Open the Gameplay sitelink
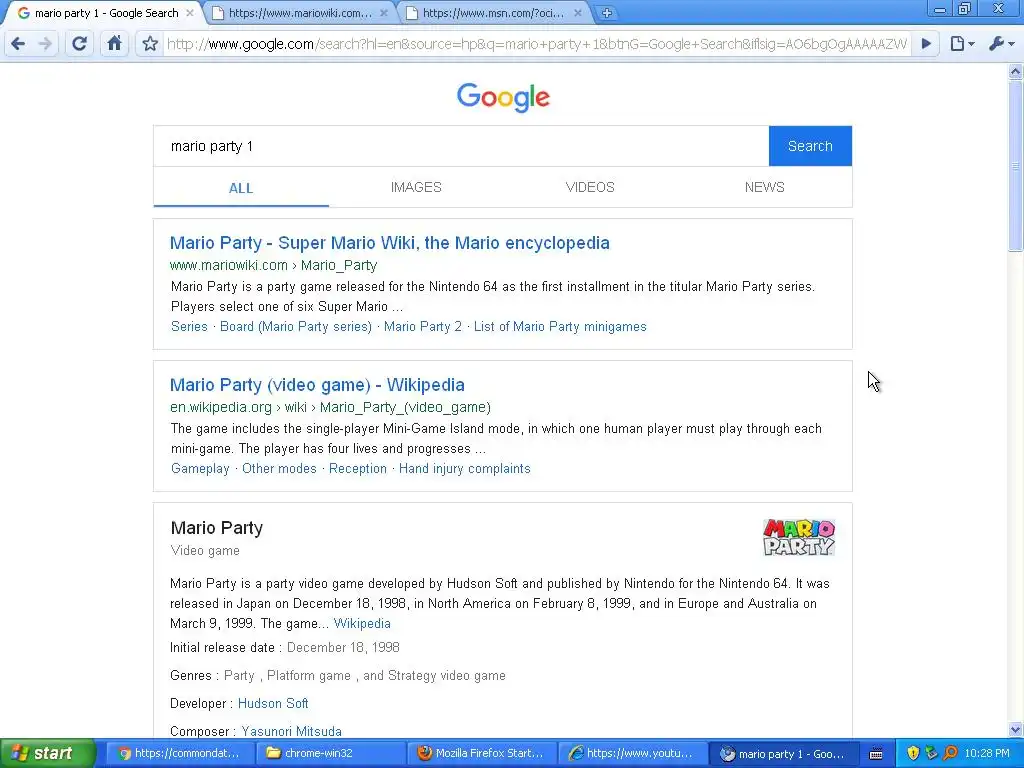The height and width of the screenshot is (768, 1024). click(200, 469)
